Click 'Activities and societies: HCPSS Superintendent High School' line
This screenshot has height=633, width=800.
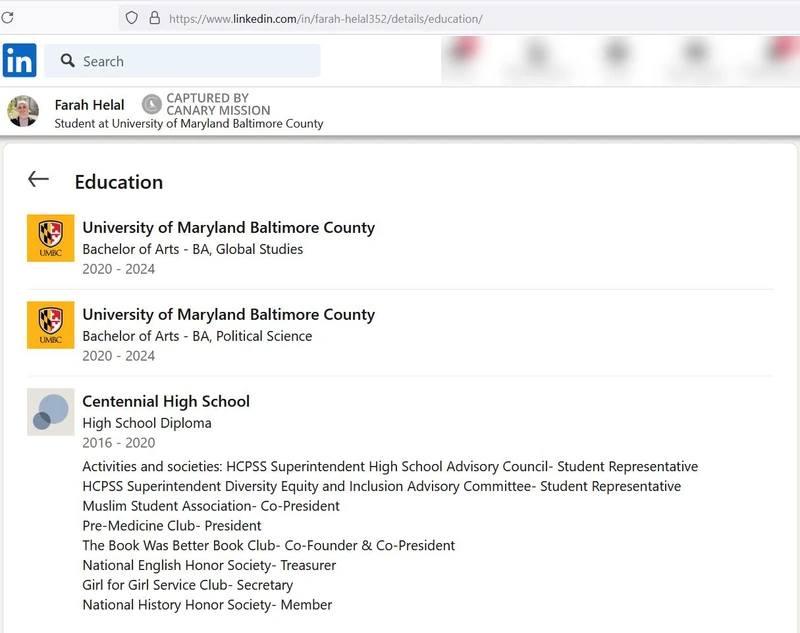click(x=390, y=467)
